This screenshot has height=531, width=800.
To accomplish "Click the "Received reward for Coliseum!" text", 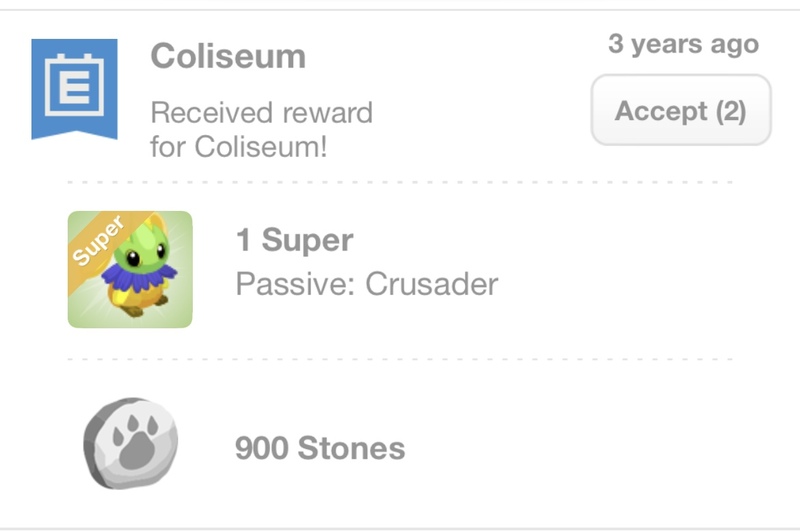I will [x=261, y=129].
